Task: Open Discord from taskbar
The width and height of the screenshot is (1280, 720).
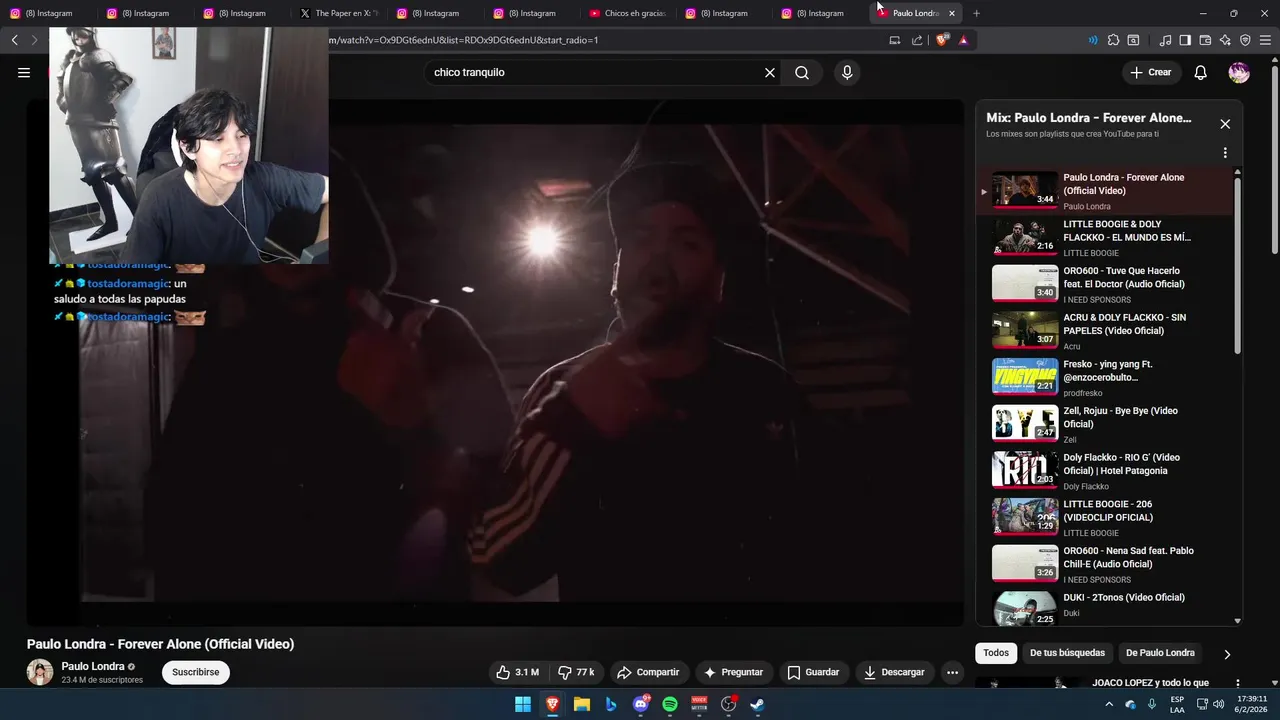Action: tap(641, 704)
